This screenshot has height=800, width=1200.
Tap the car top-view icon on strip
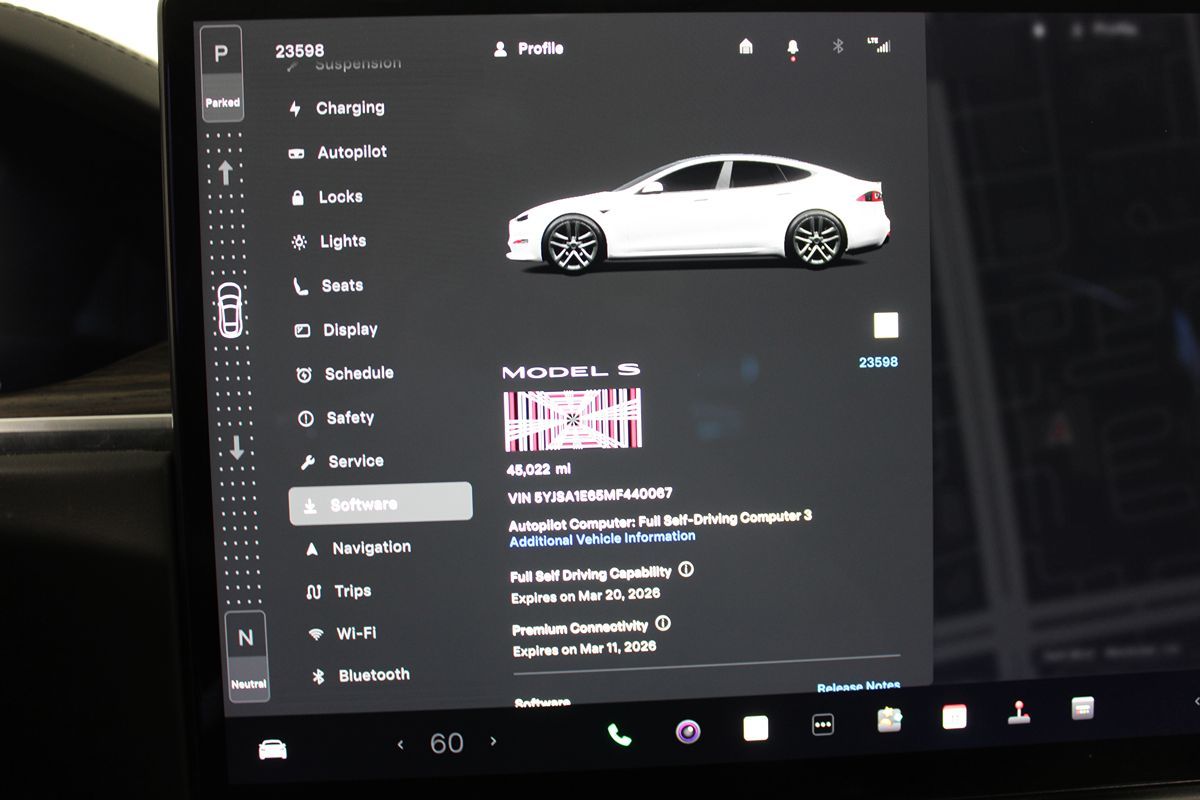point(230,309)
